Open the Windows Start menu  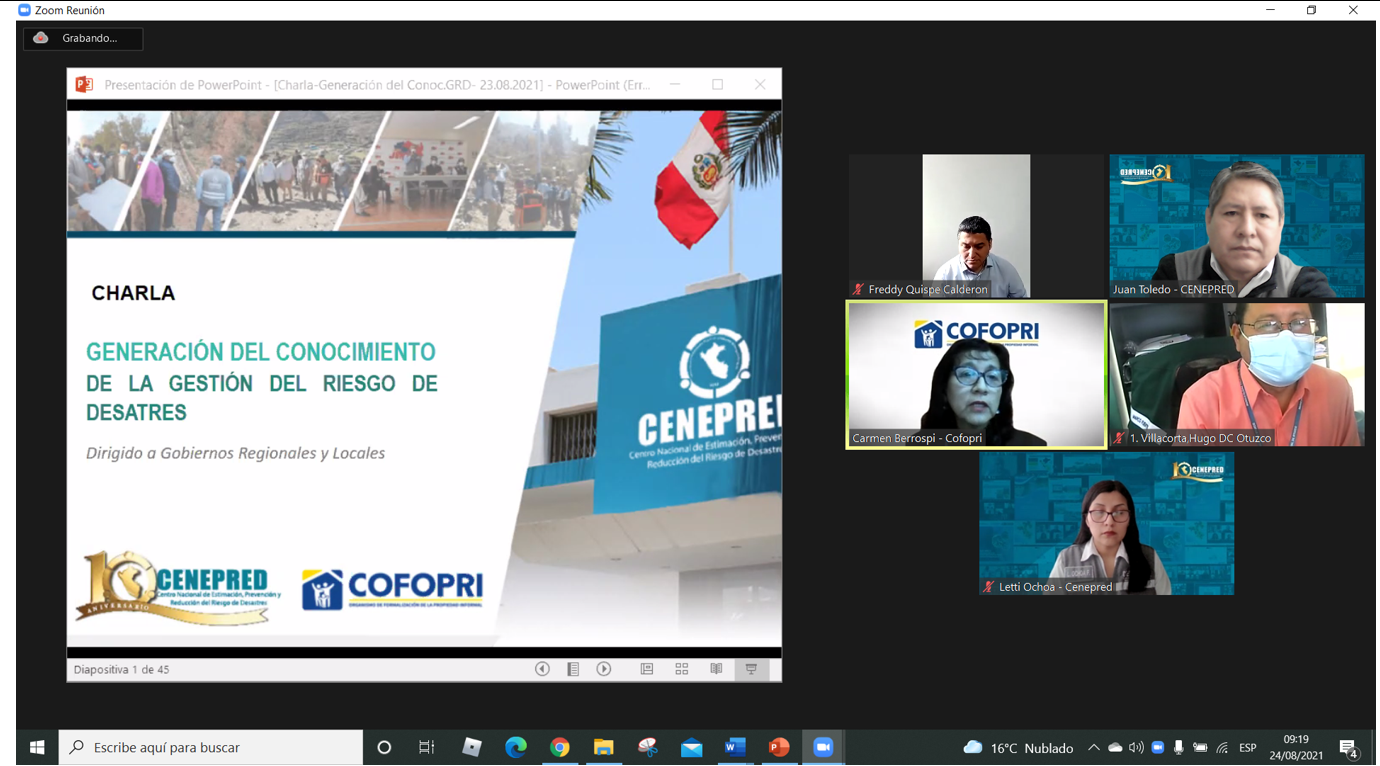coord(37,747)
